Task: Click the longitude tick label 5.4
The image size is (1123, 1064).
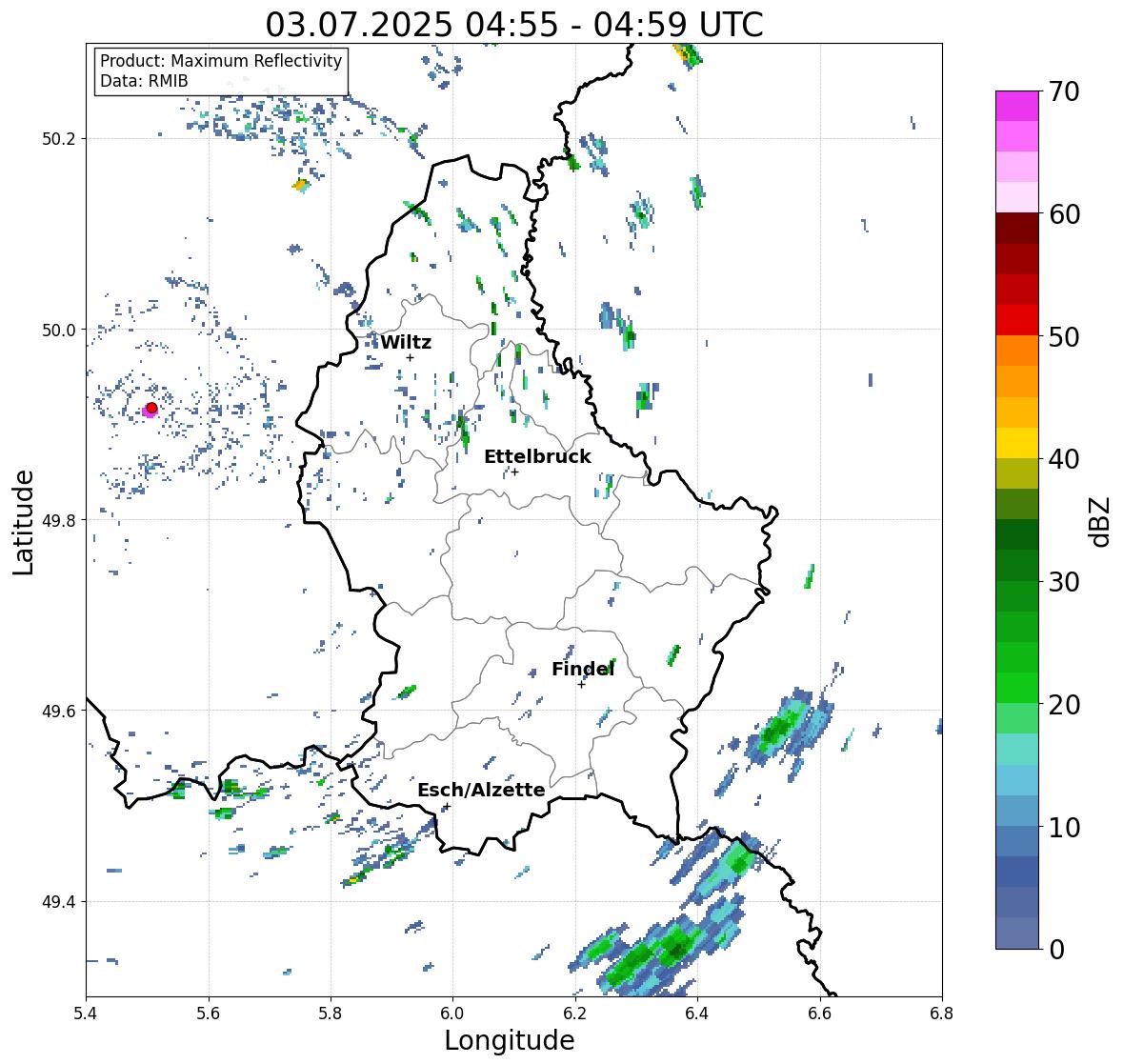Action: [x=86, y=1013]
